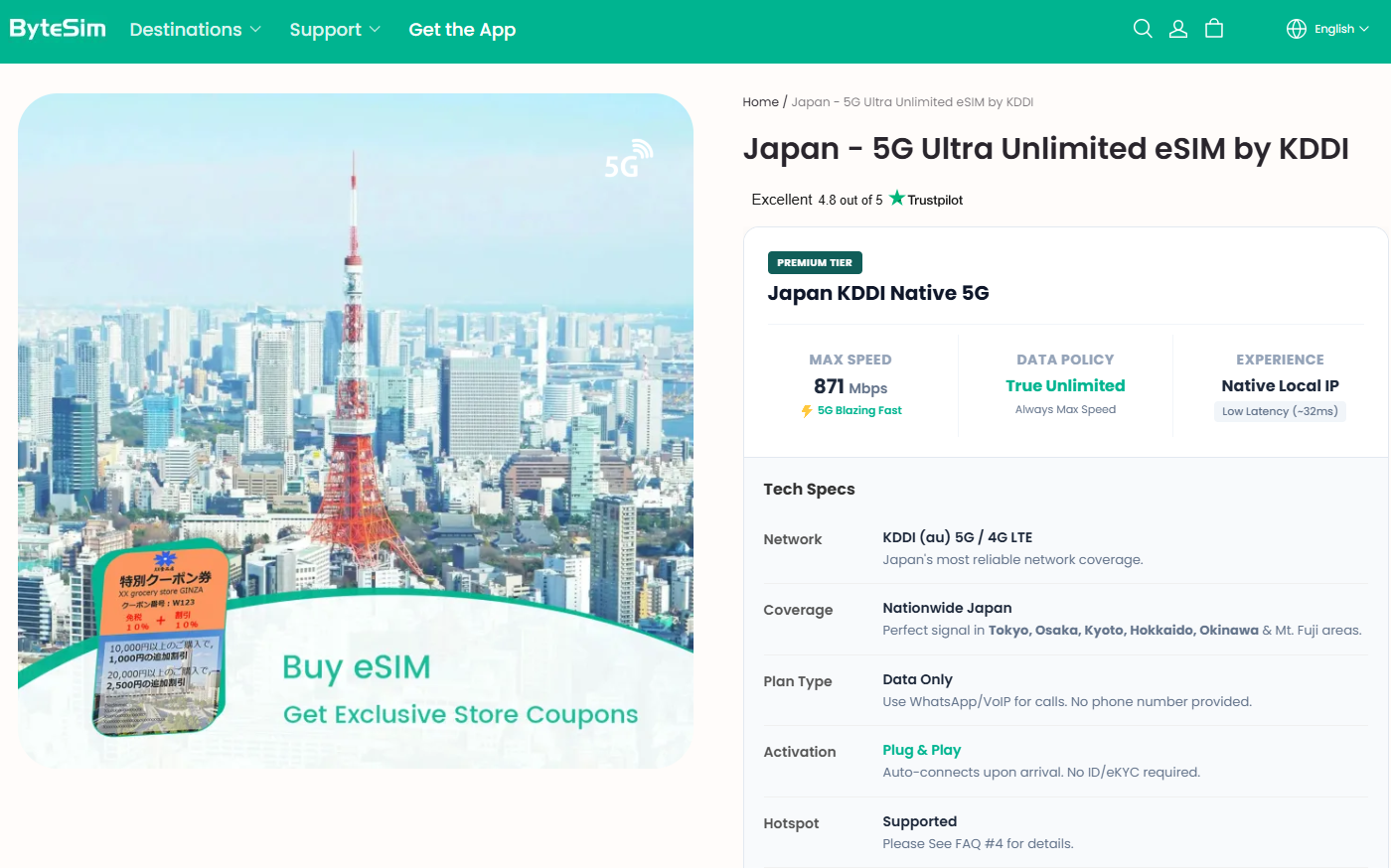Click the Trustpilot star logo
Viewport: 1391px width, 868px height.
click(897, 198)
